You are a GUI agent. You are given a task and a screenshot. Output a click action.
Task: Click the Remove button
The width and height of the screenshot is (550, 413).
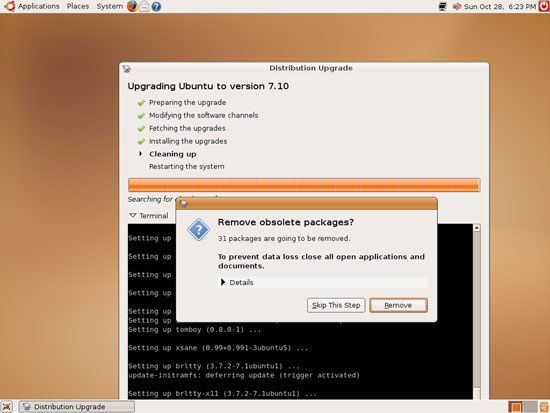398,305
